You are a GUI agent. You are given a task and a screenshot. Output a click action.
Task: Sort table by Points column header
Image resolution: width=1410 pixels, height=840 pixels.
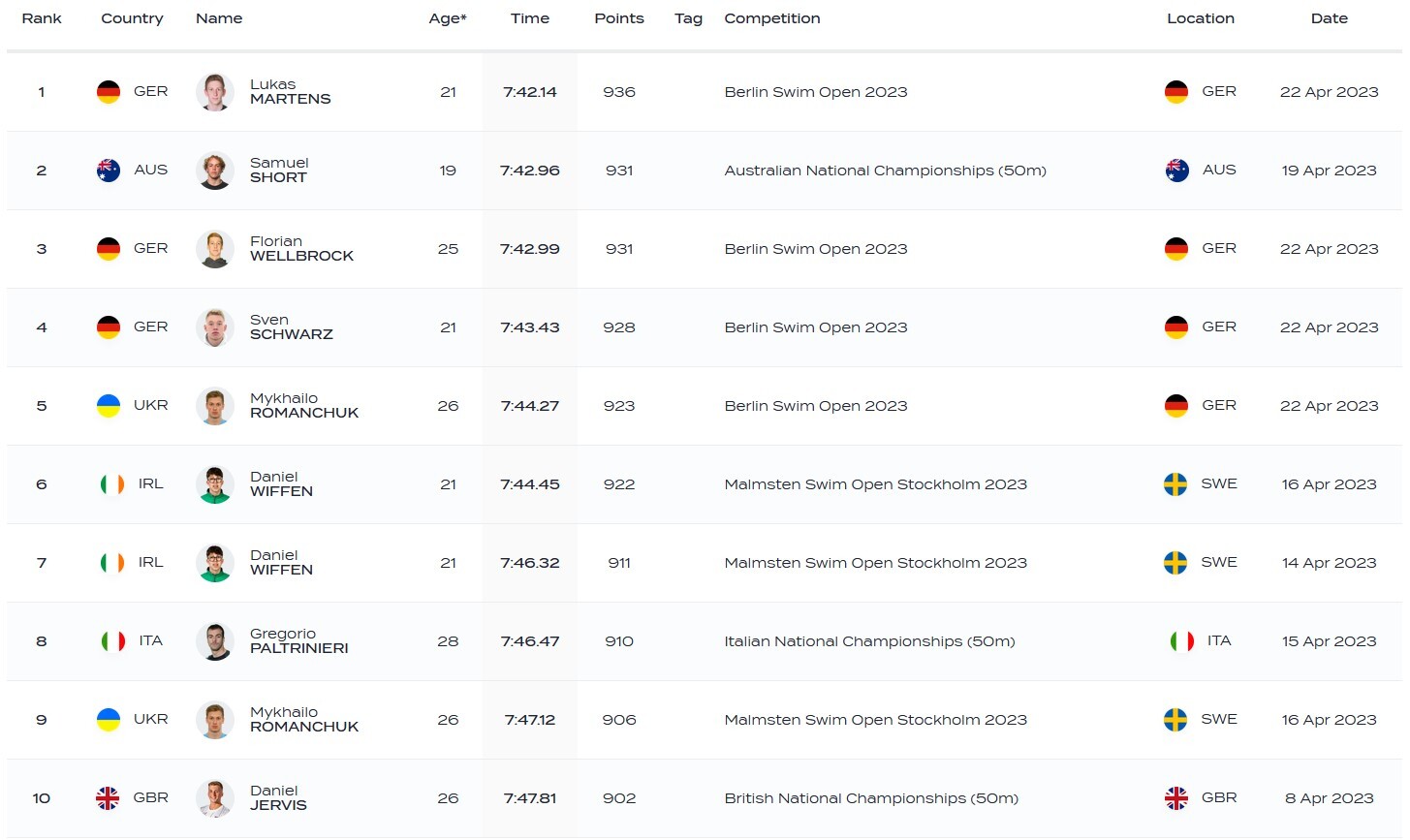click(x=619, y=18)
